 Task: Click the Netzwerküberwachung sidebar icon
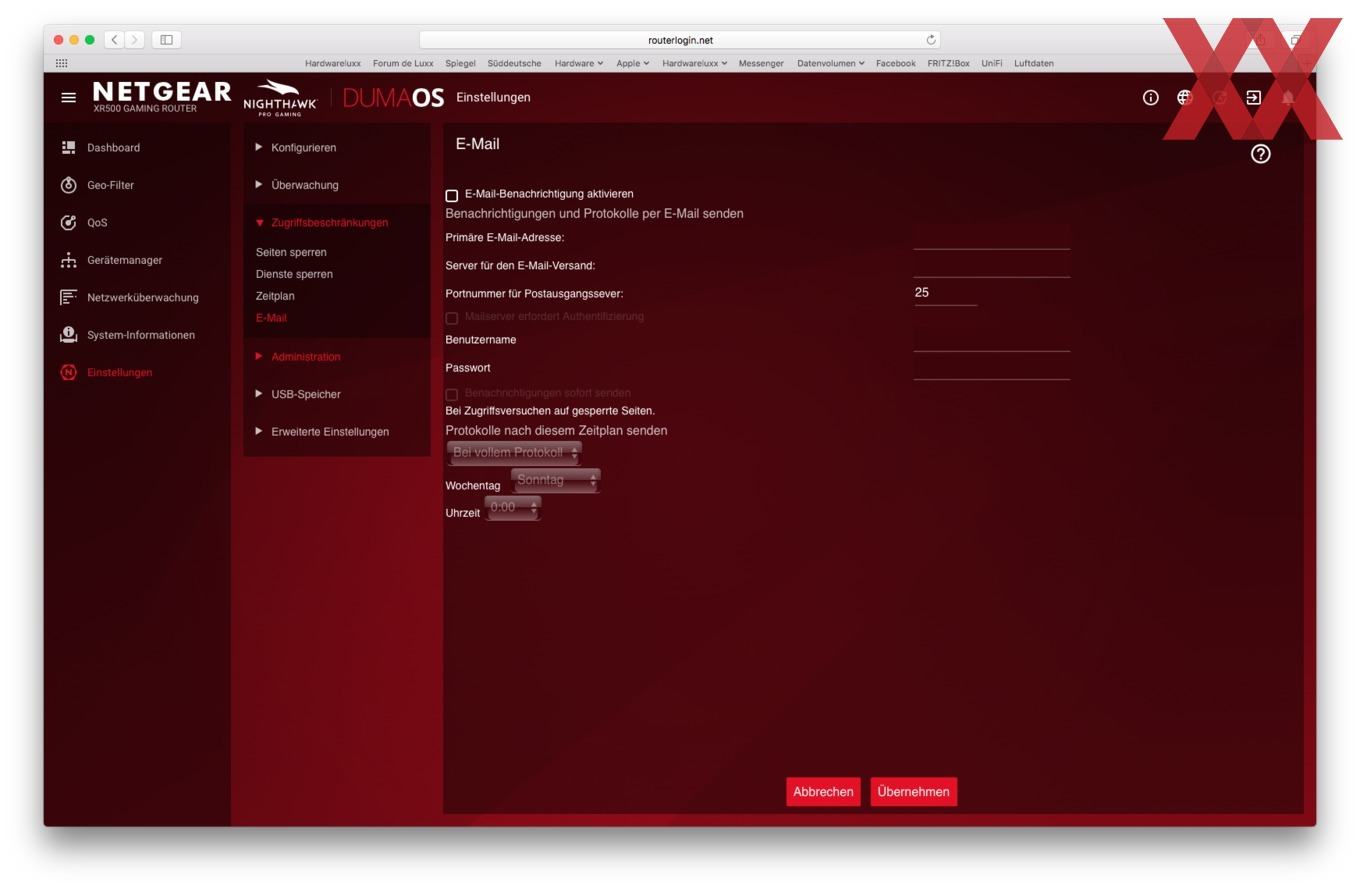click(x=68, y=297)
